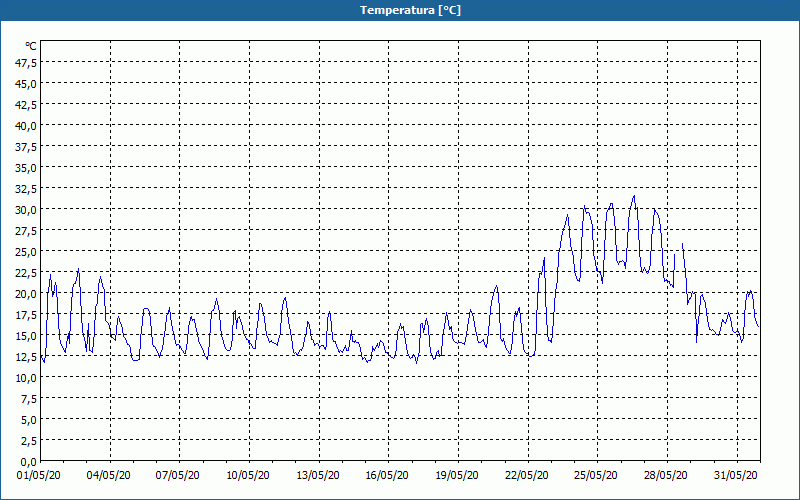Select the 0,0 y-axis label
Viewport: 800px width, 500px height.
(28, 462)
